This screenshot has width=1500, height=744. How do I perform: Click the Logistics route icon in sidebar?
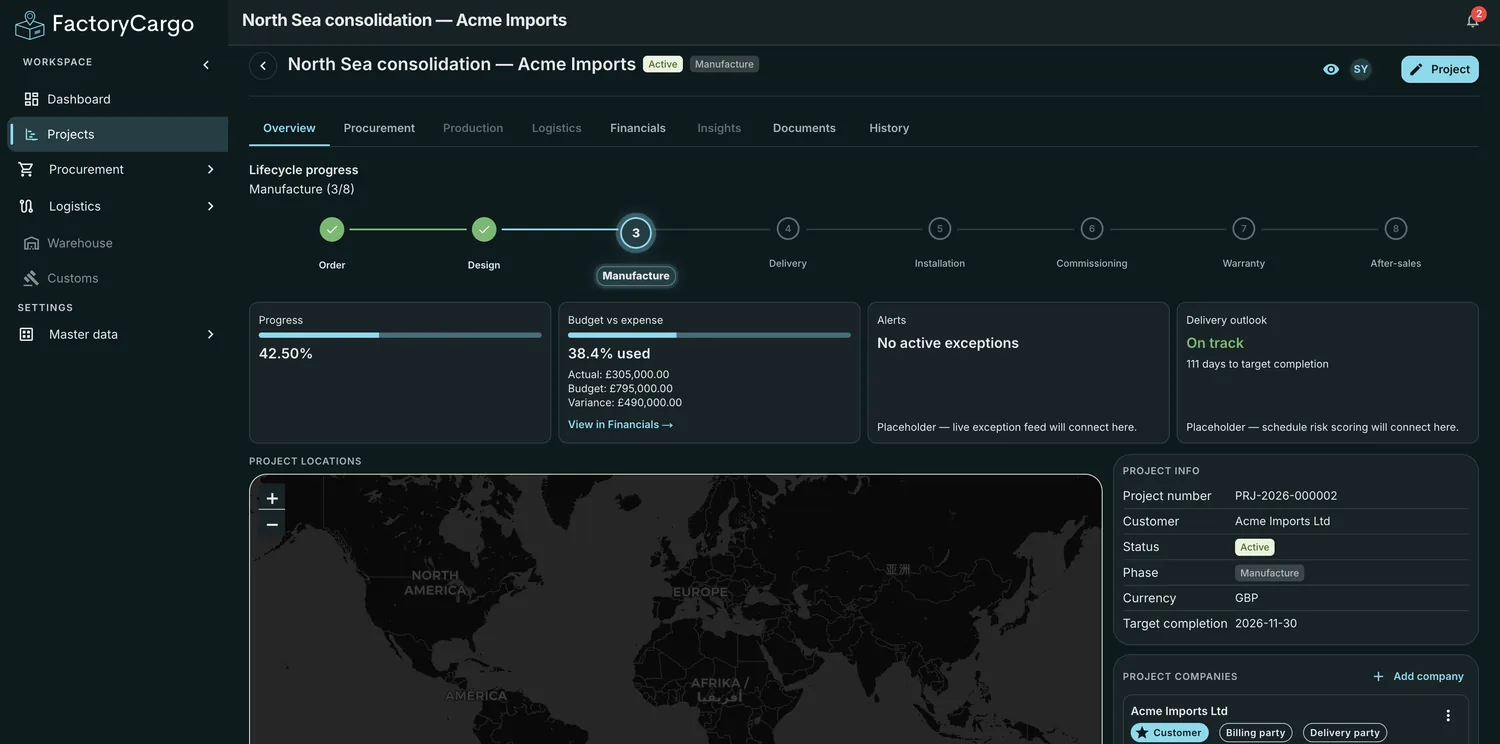click(x=26, y=206)
